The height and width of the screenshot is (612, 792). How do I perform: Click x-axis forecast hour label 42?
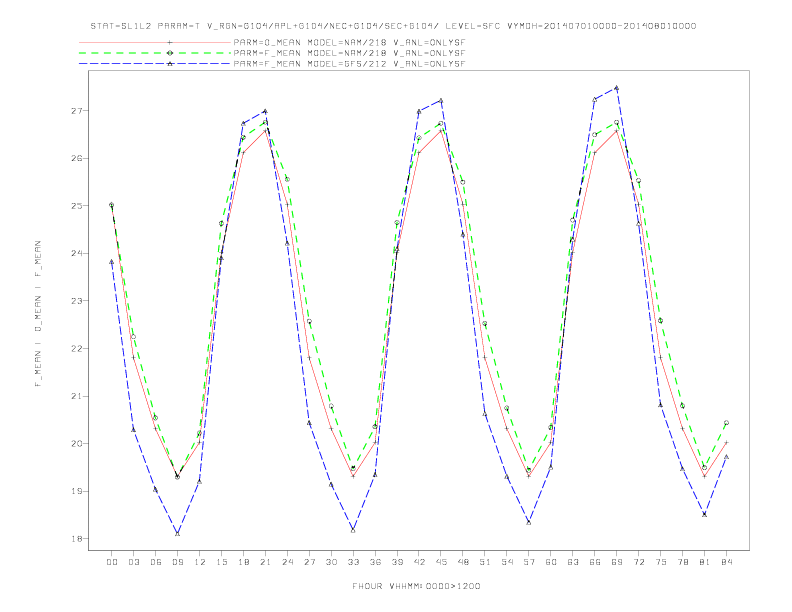pos(419,562)
